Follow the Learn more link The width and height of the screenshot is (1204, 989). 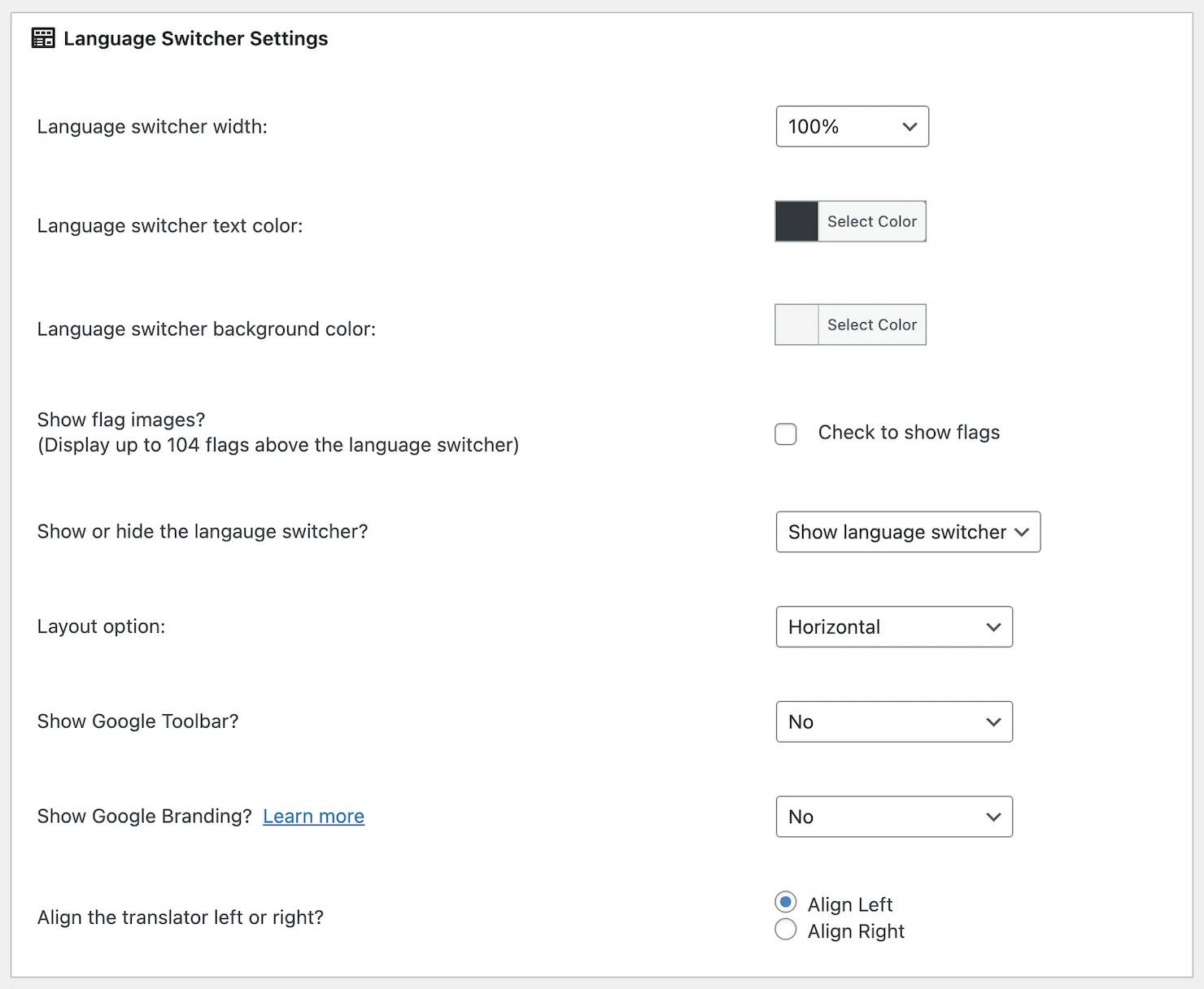coord(313,817)
